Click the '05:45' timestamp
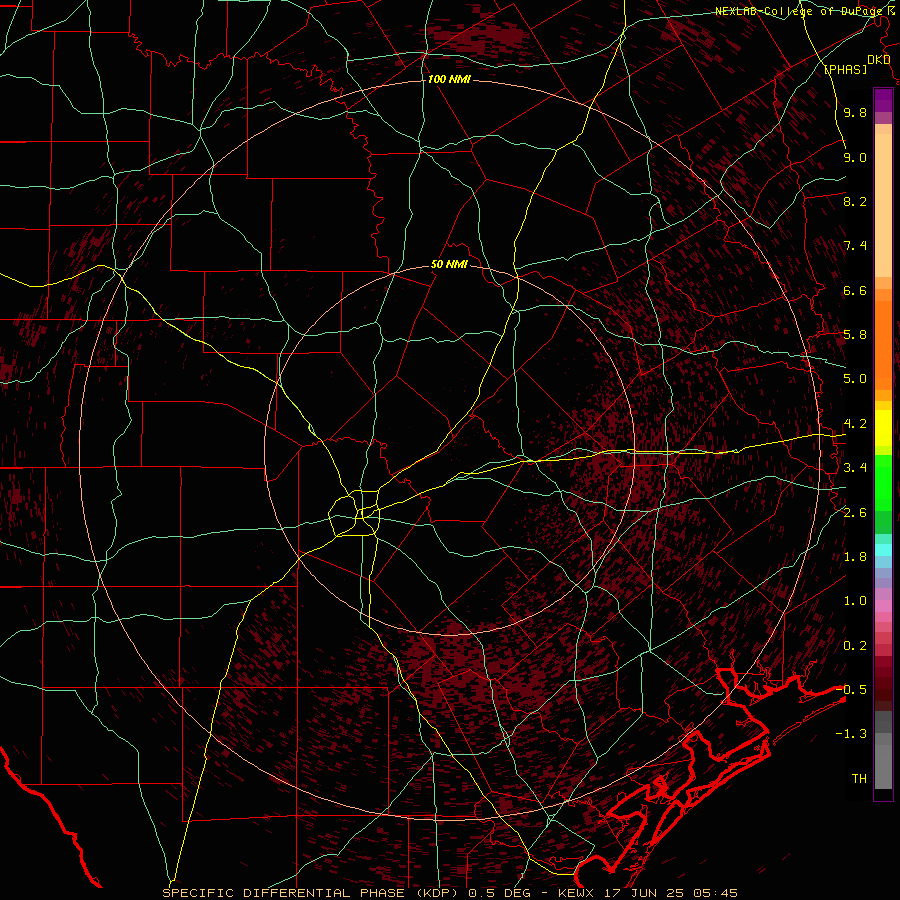Viewport: 900px width, 900px height. click(x=715, y=893)
